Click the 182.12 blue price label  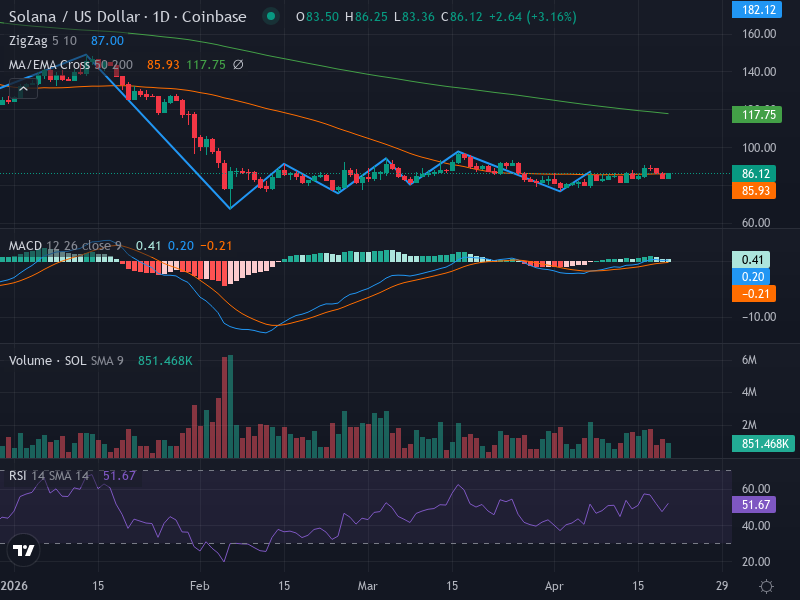(x=757, y=10)
